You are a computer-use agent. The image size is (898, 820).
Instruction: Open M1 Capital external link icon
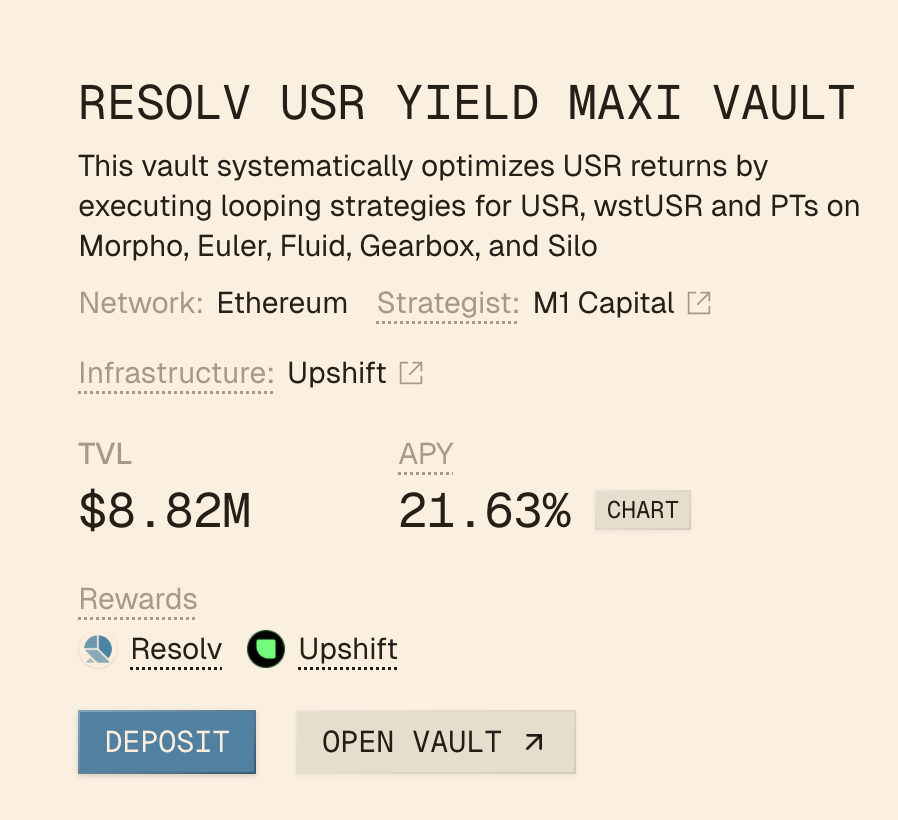click(699, 303)
